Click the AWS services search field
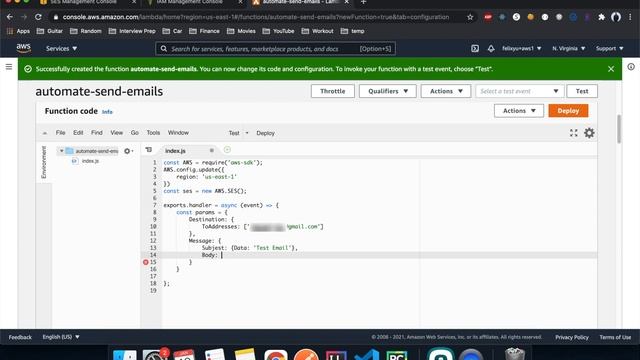Image resolution: width=640 pixels, height=360 pixels. click(x=275, y=49)
